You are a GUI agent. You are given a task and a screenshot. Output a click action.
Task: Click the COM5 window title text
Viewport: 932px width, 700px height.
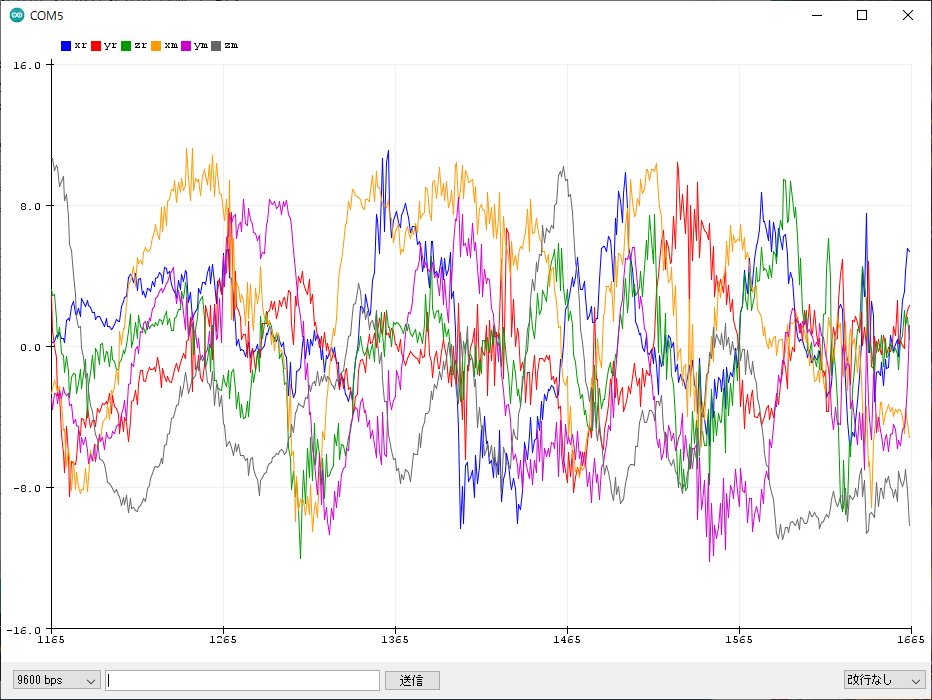coord(46,16)
